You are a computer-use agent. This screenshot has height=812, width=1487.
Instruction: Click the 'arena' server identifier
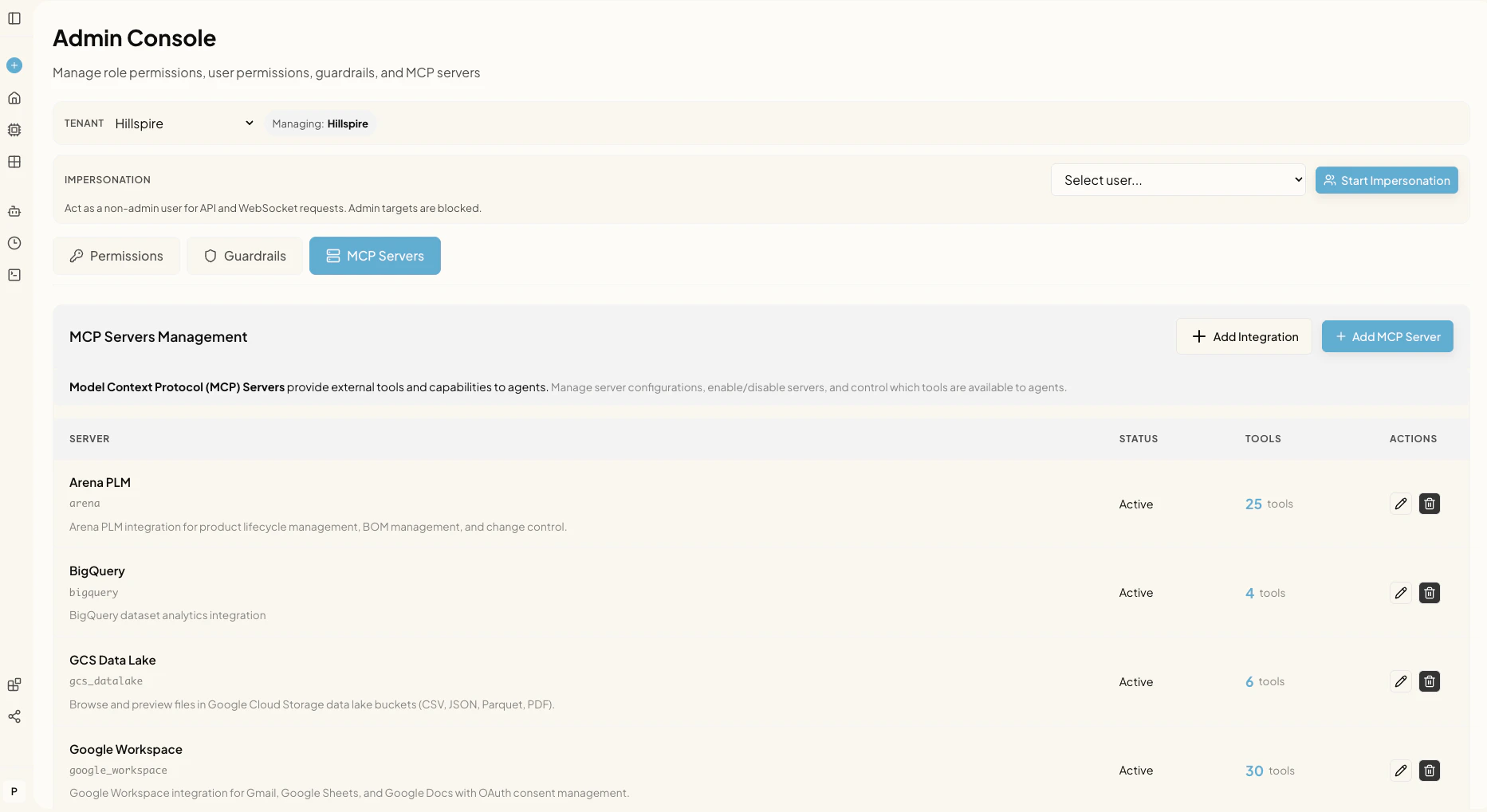(x=85, y=504)
